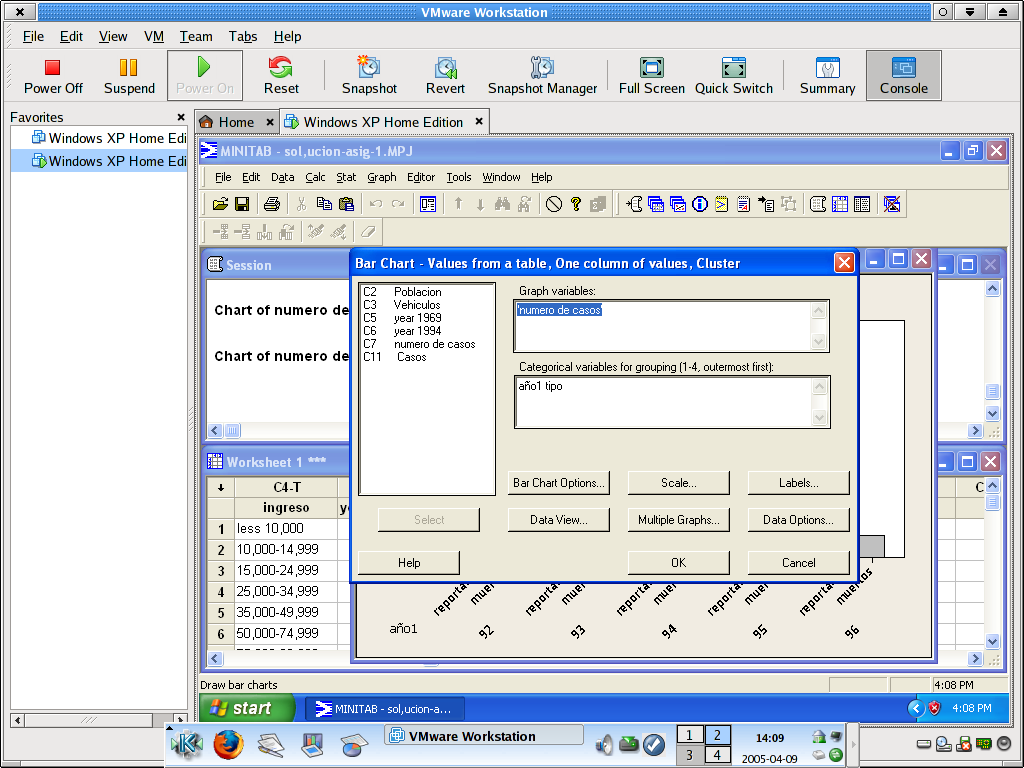Open the VMware File menu
Screen dimensions: 1024x768
click(x=33, y=37)
